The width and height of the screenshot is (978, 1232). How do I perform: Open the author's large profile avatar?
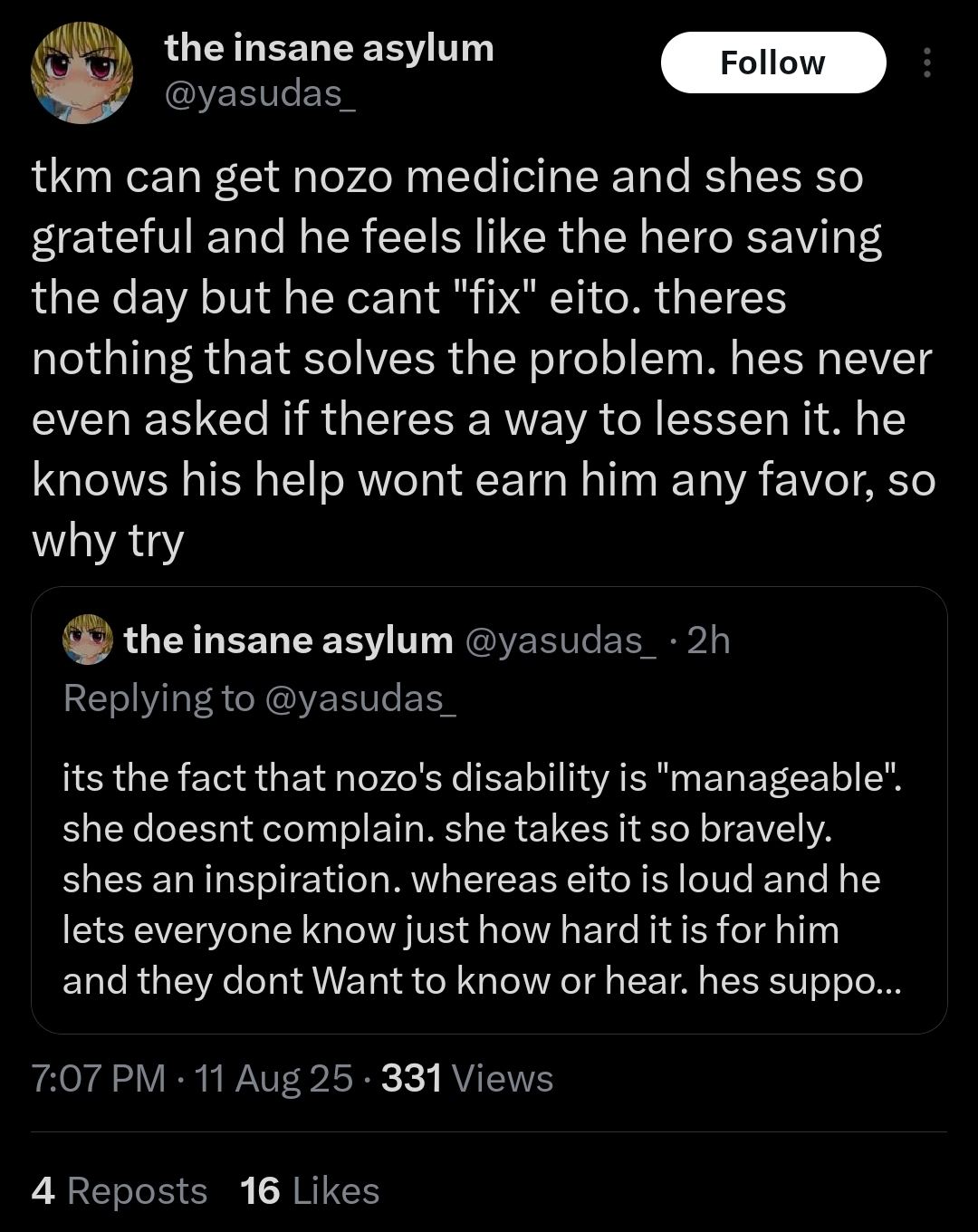81,72
